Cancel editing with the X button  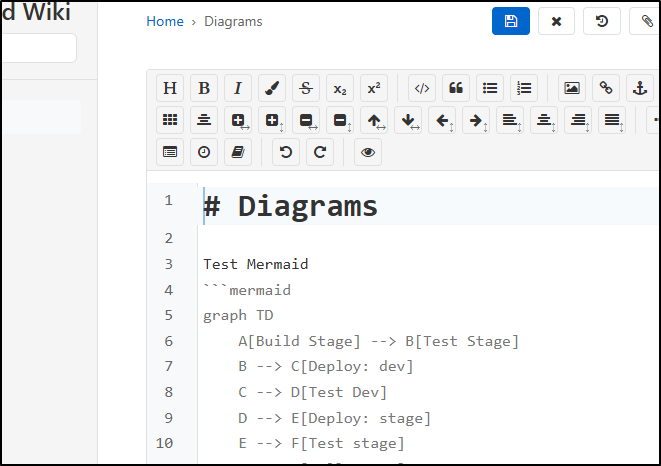tap(556, 21)
